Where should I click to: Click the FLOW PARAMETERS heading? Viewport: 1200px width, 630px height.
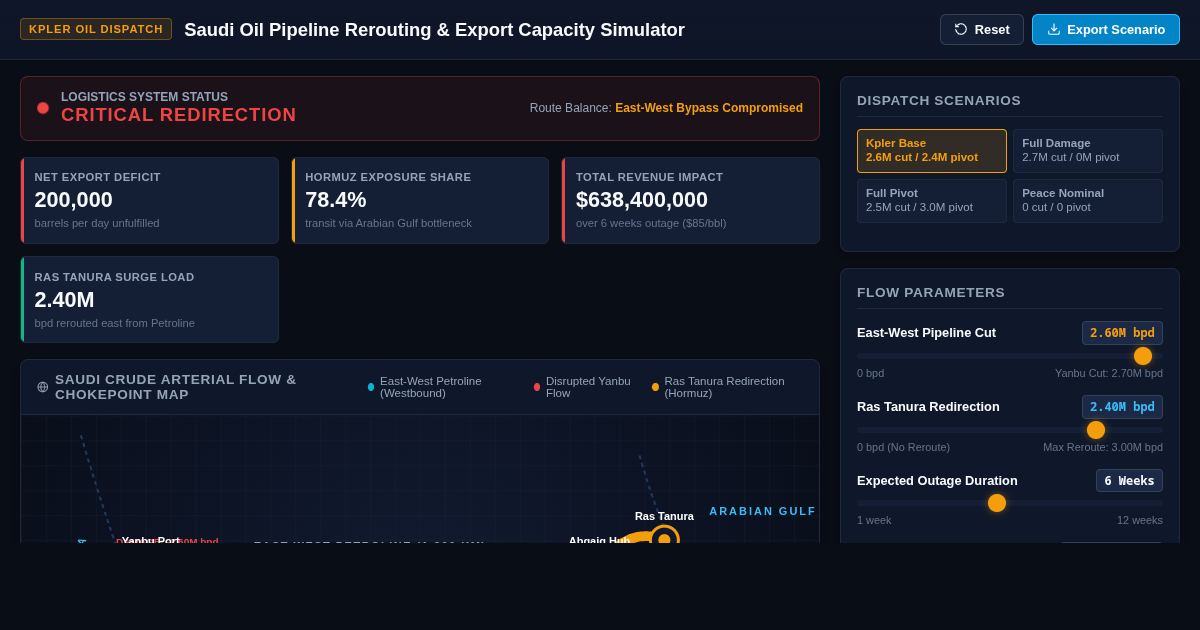(931, 292)
